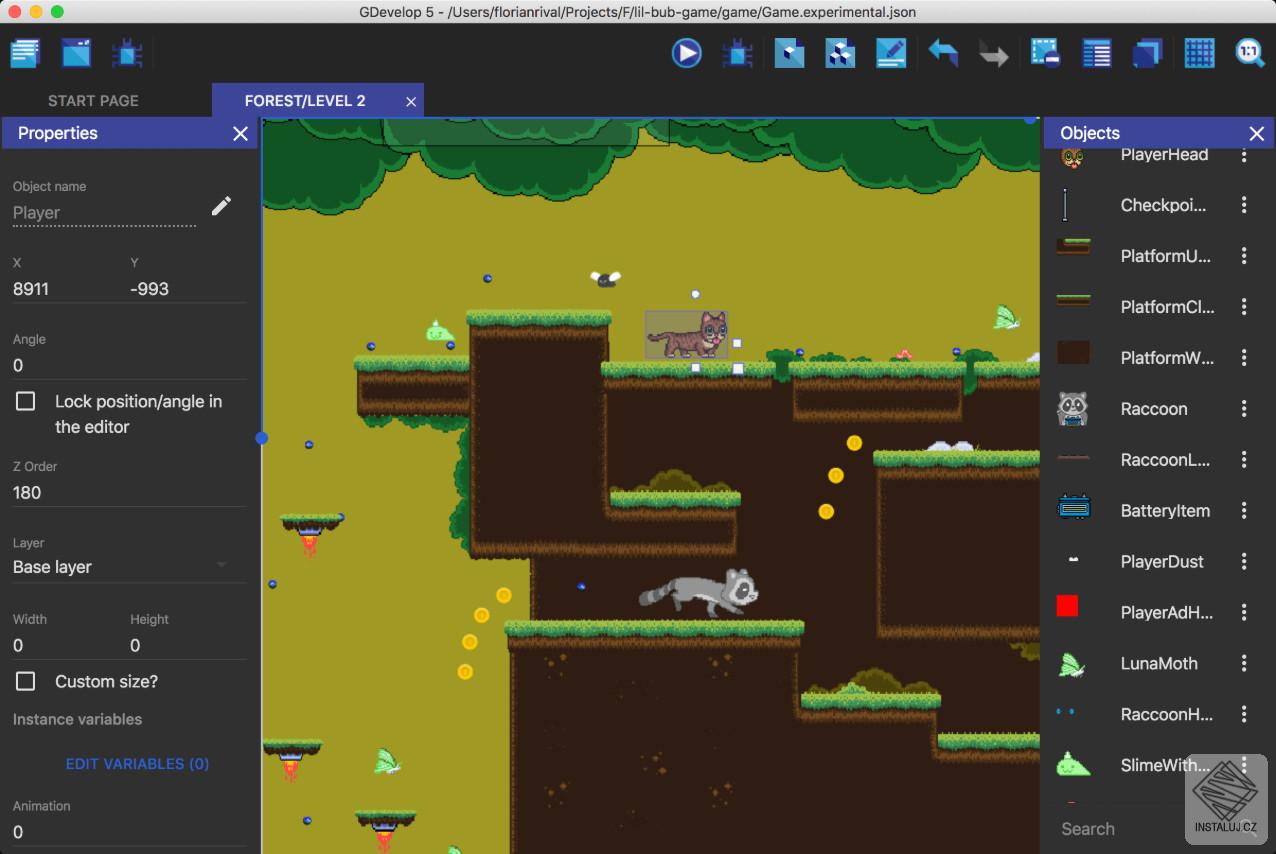Open the layers editor
Screen dimensions: 1276x854
tap(1148, 53)
